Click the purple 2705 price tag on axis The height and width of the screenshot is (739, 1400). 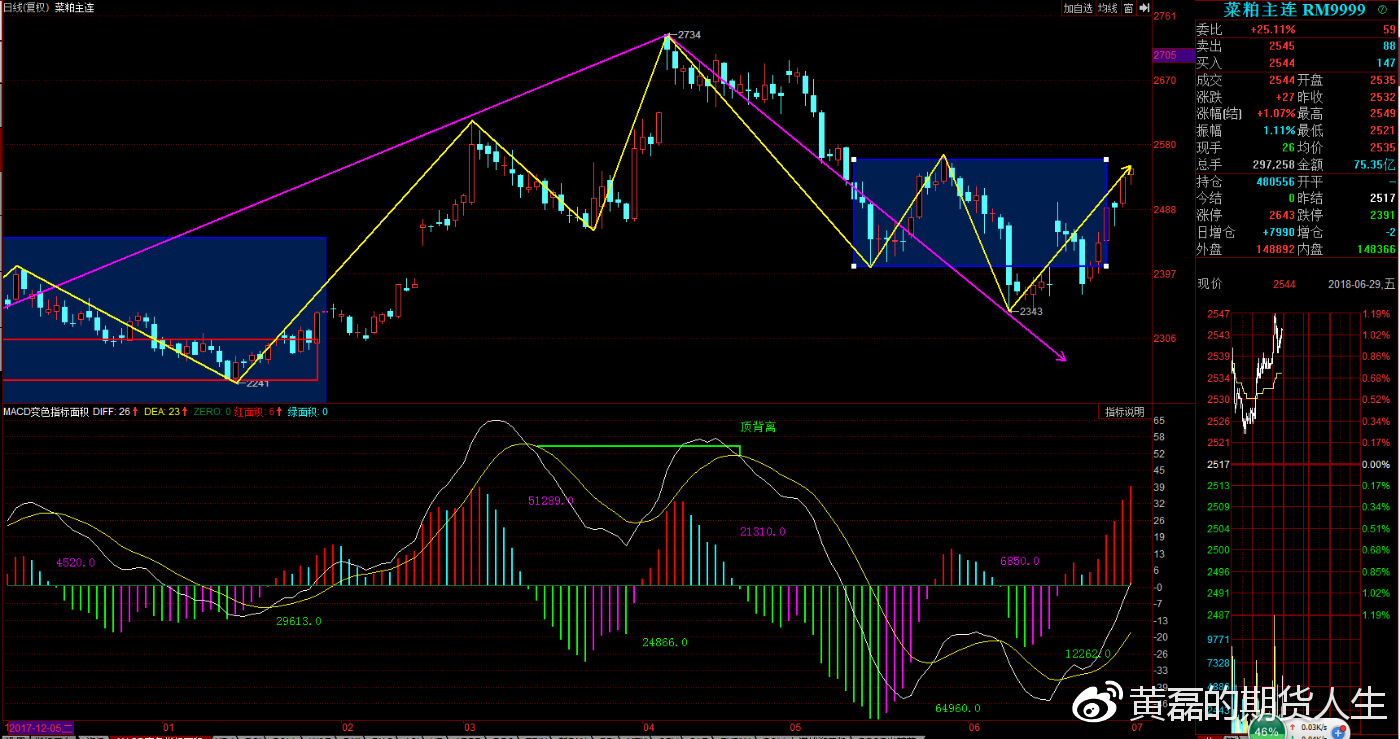1172,55
